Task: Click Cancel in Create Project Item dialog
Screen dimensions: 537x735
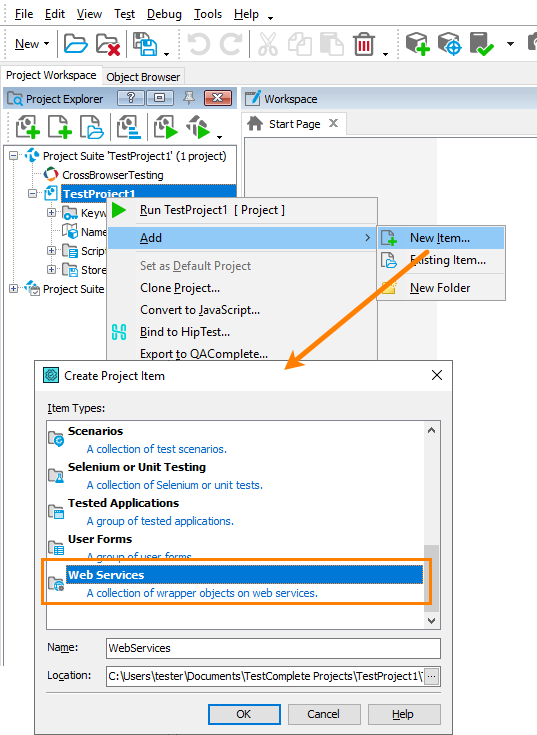Action: tap(324, 714)
